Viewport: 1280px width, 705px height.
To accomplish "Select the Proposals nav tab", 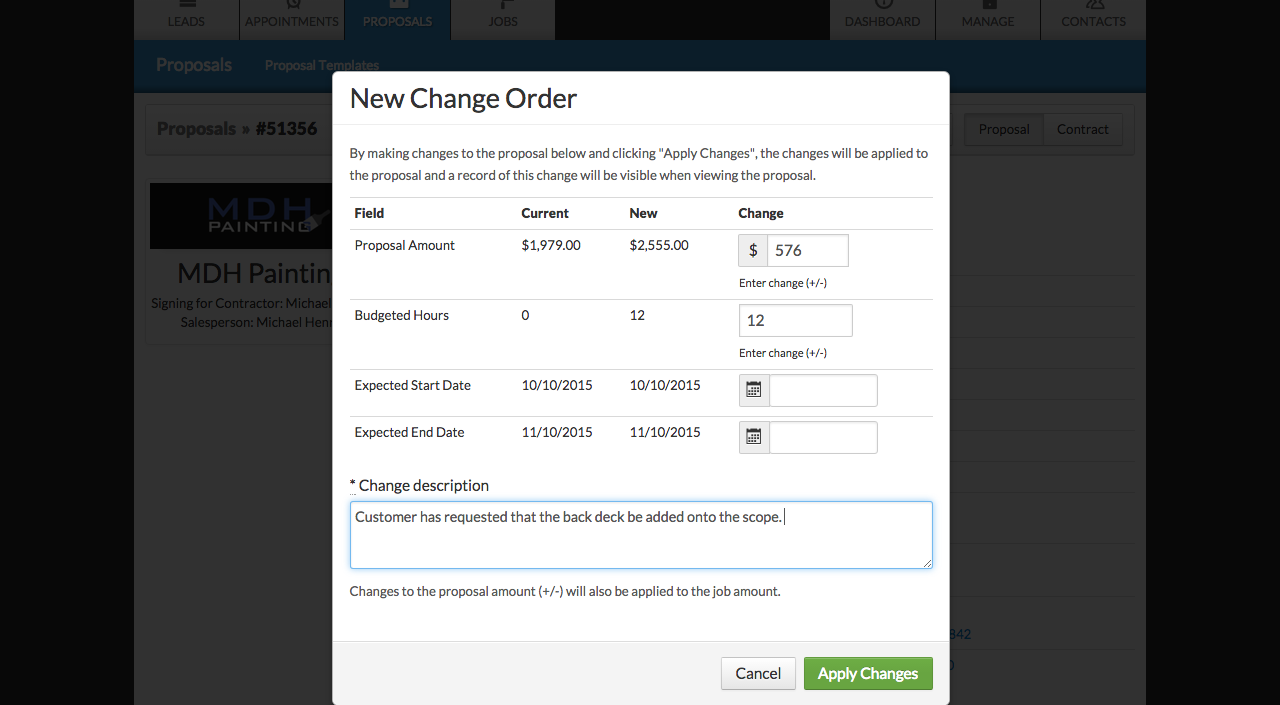I will [x=398, y=20].
